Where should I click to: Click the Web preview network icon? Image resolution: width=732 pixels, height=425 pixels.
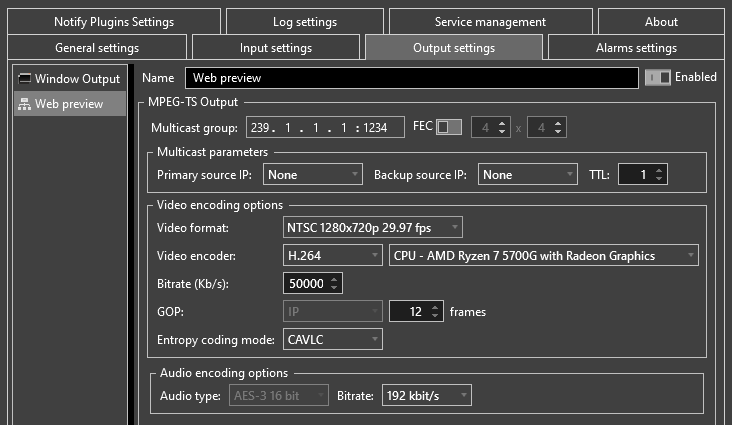24,104
